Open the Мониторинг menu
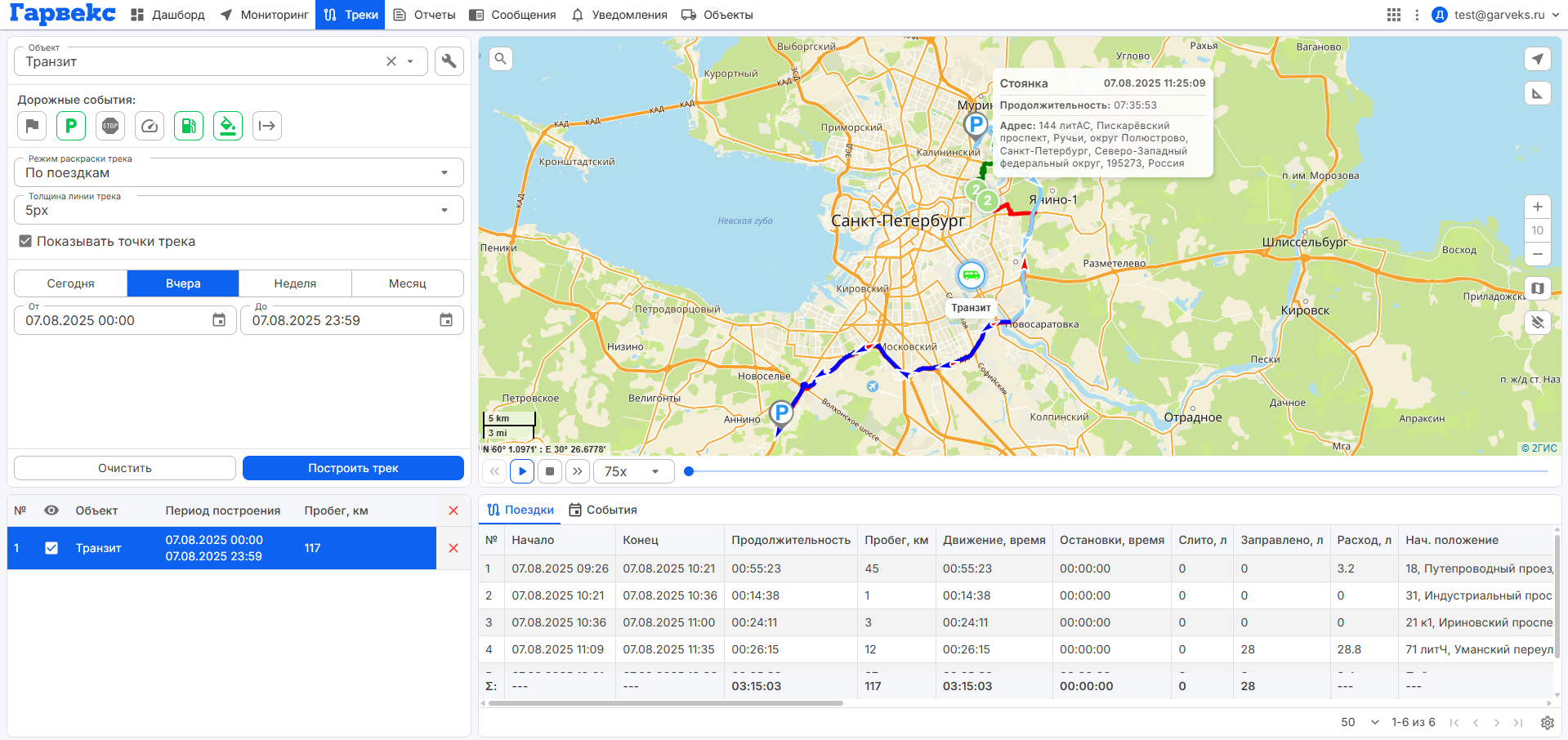This screenshot has height=740, width=1568. pos(264,15)
